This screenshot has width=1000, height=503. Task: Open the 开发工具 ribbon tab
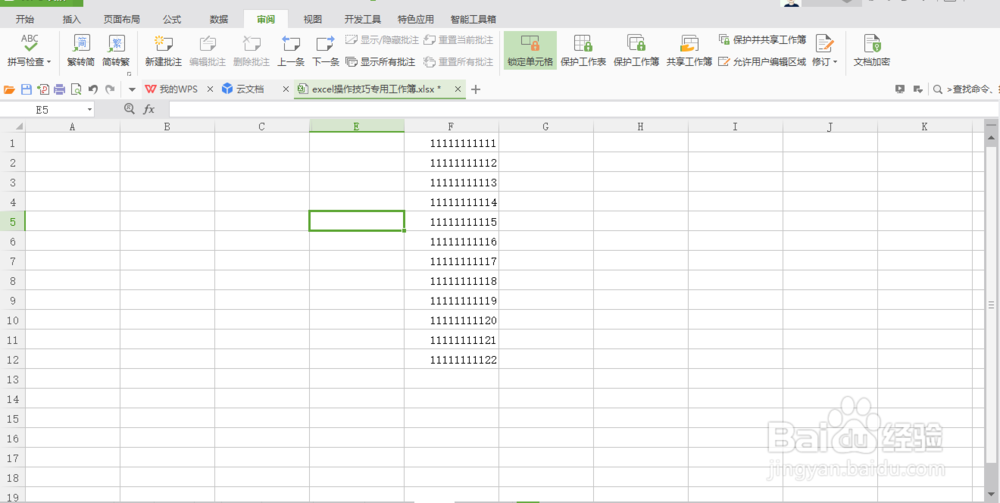coord(362,19)
